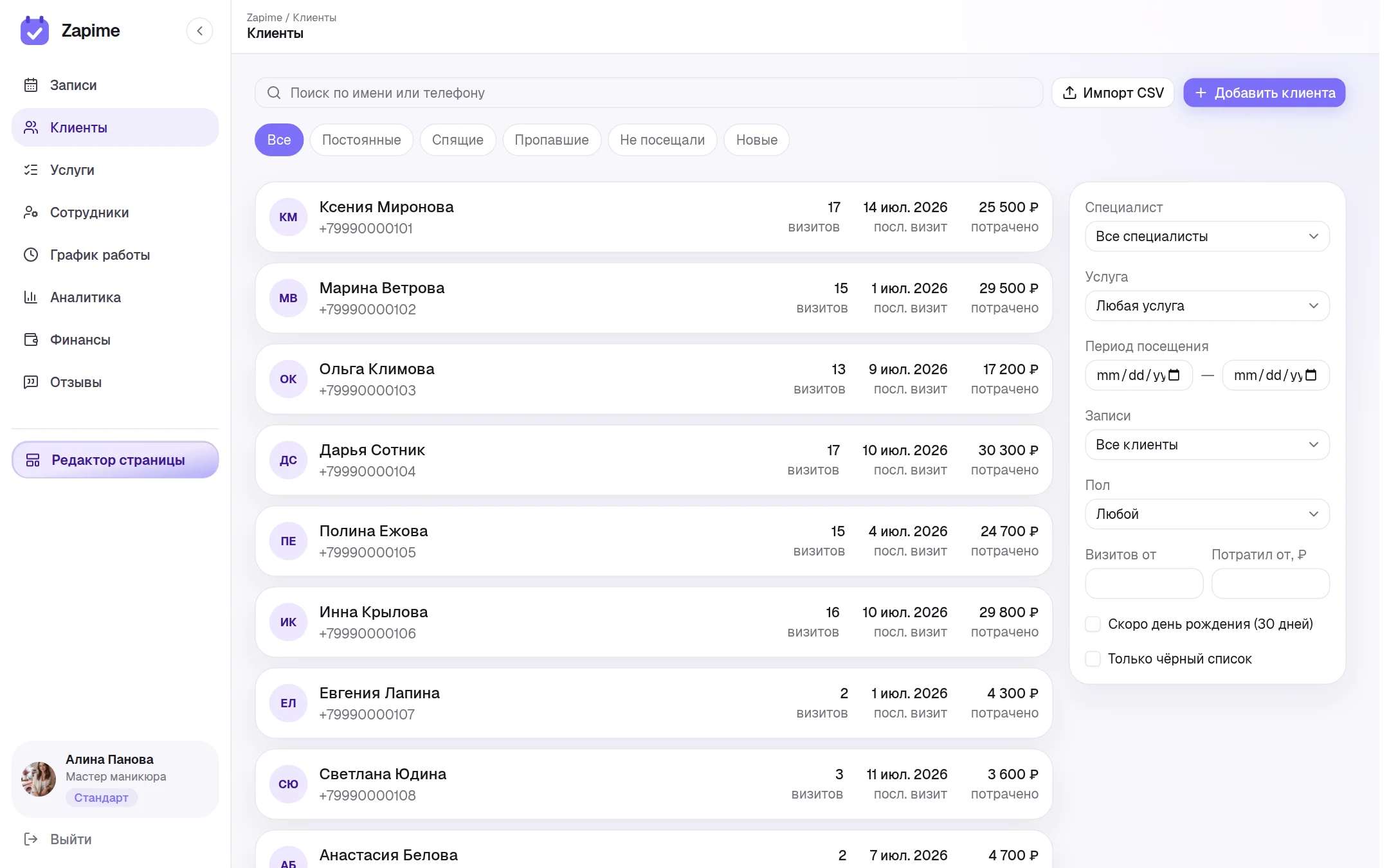Go to Записи in the sidebar
The height and width of the screenshot is (868, 1389).
115,85
